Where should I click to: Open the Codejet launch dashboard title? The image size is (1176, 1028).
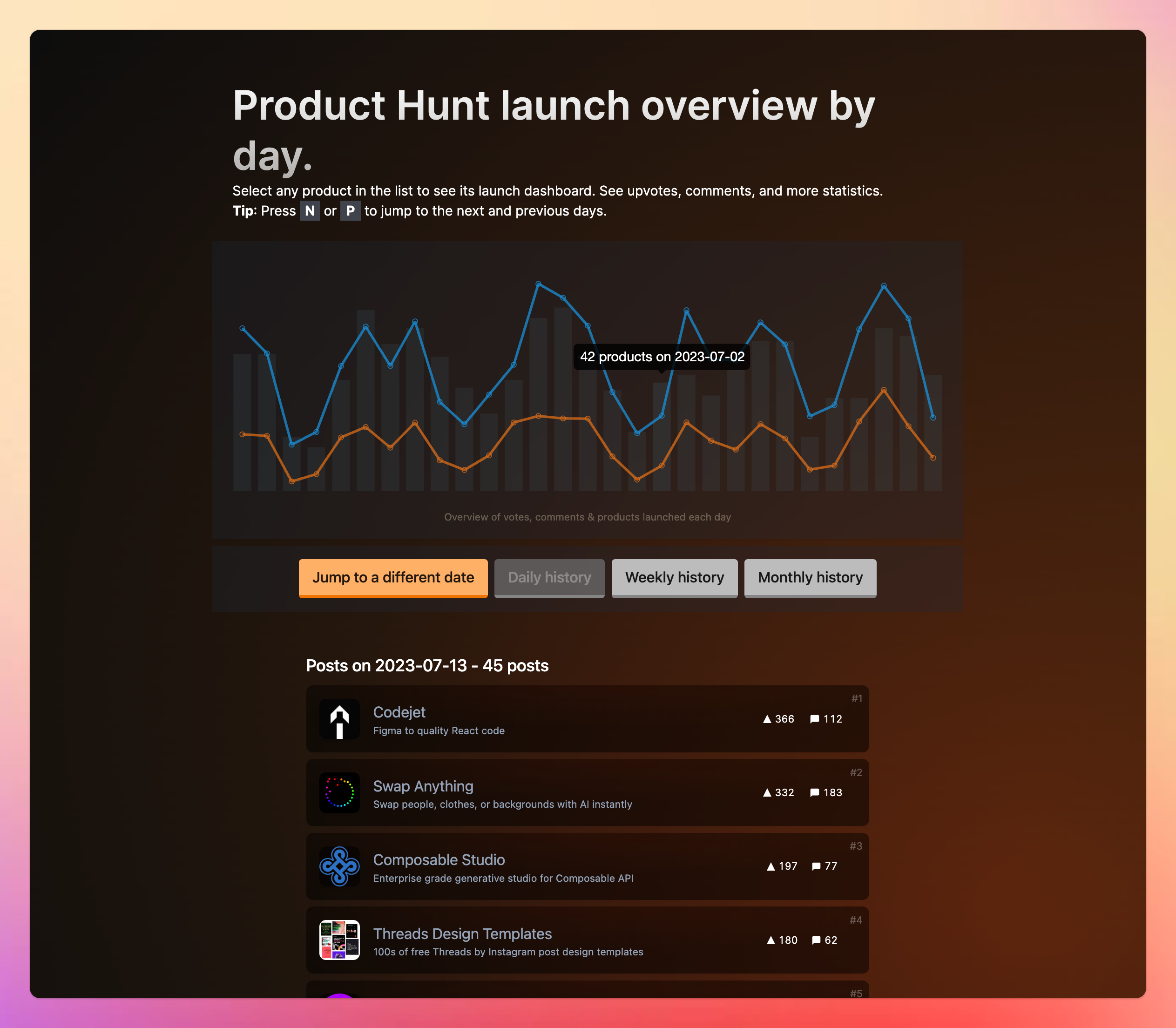(x=399, y=712)
